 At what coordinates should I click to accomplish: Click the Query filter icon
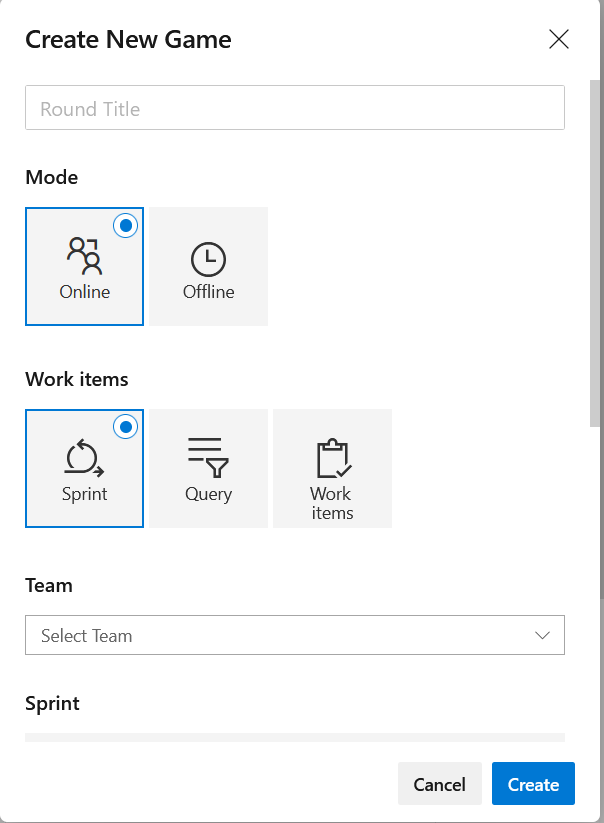point(207,455)
